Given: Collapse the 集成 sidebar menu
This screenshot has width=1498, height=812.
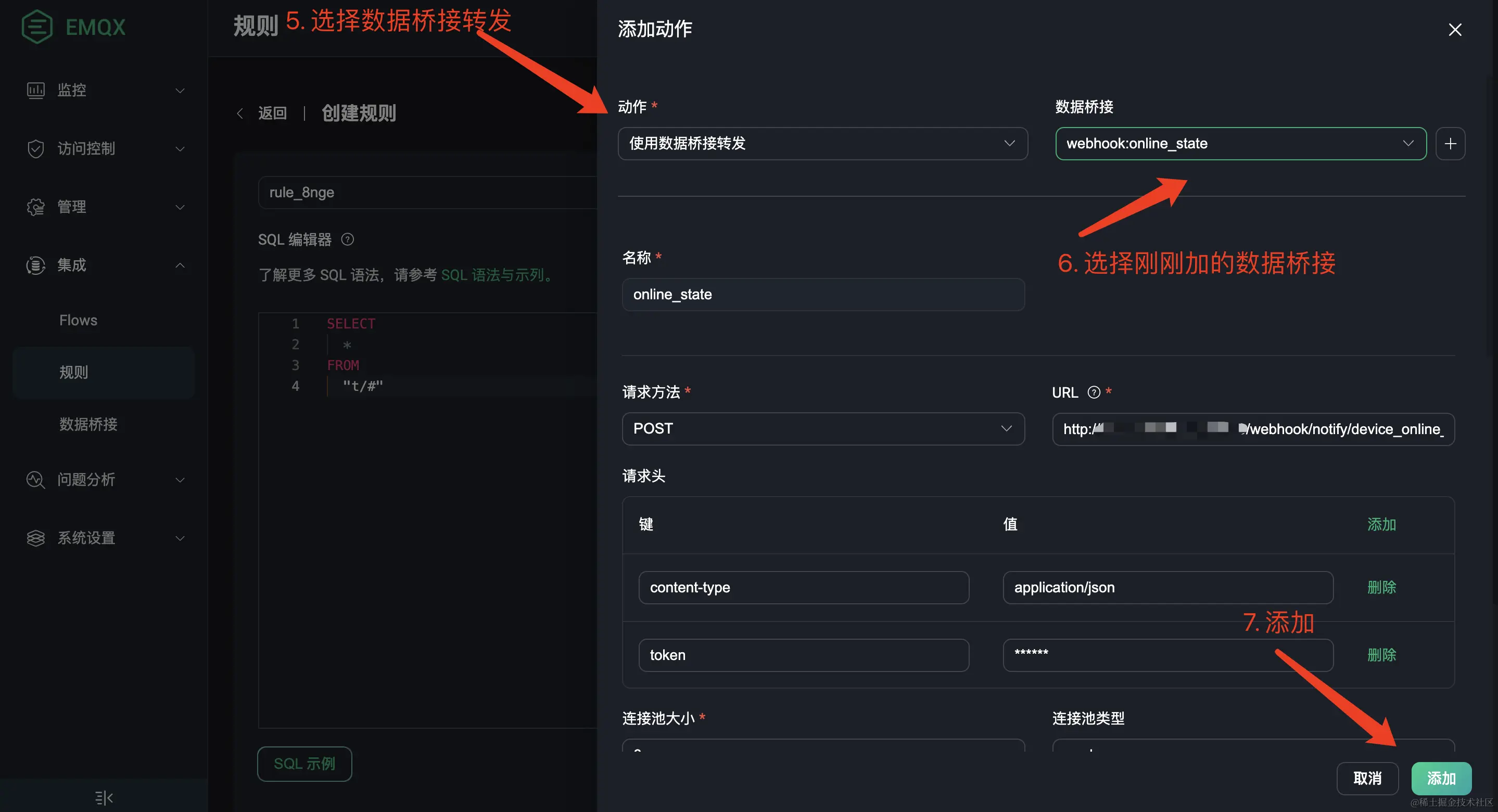Looking at the screenshot, I should click(x=180, y=265).
